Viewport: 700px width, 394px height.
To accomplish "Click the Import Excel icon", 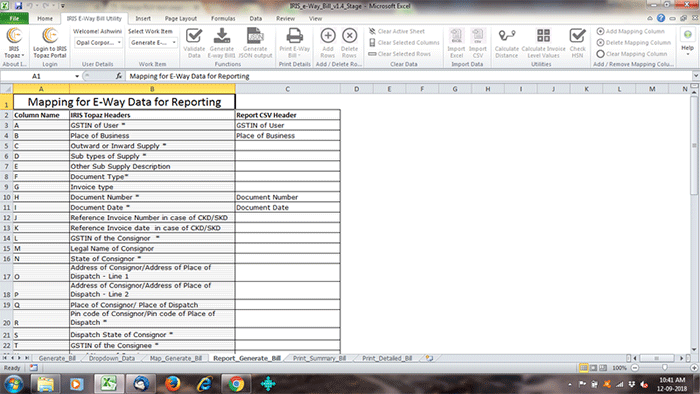I will 456,36.
